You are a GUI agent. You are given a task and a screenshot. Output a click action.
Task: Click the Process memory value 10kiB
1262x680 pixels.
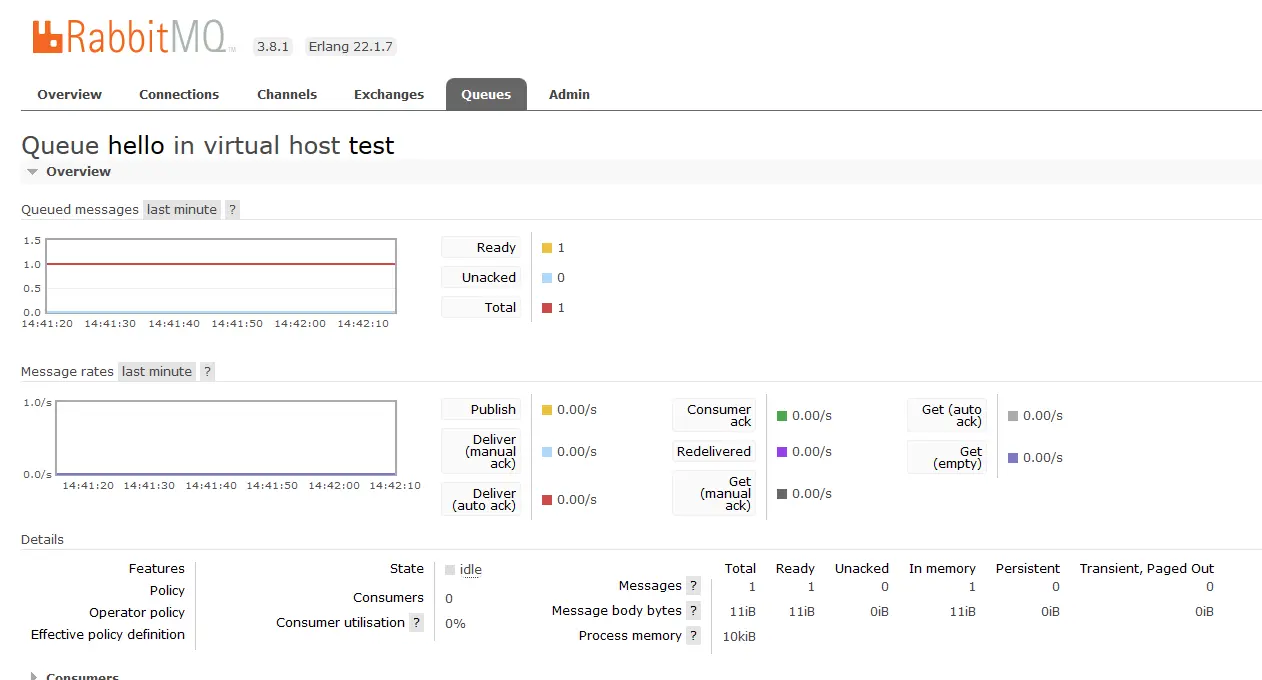[x=739, y=636]
